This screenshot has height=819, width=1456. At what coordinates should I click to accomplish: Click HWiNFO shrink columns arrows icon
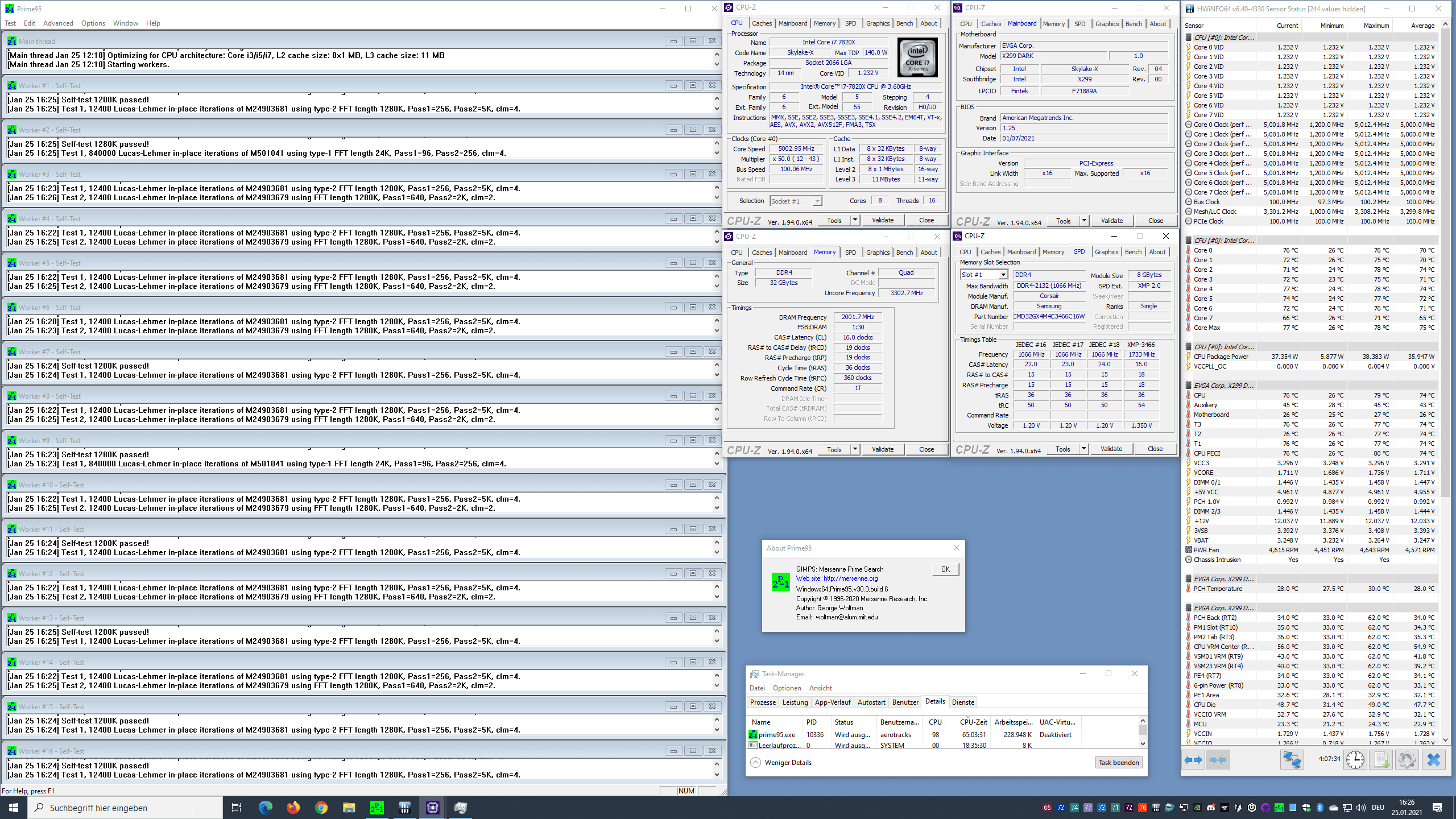(x=1218, y=760)
